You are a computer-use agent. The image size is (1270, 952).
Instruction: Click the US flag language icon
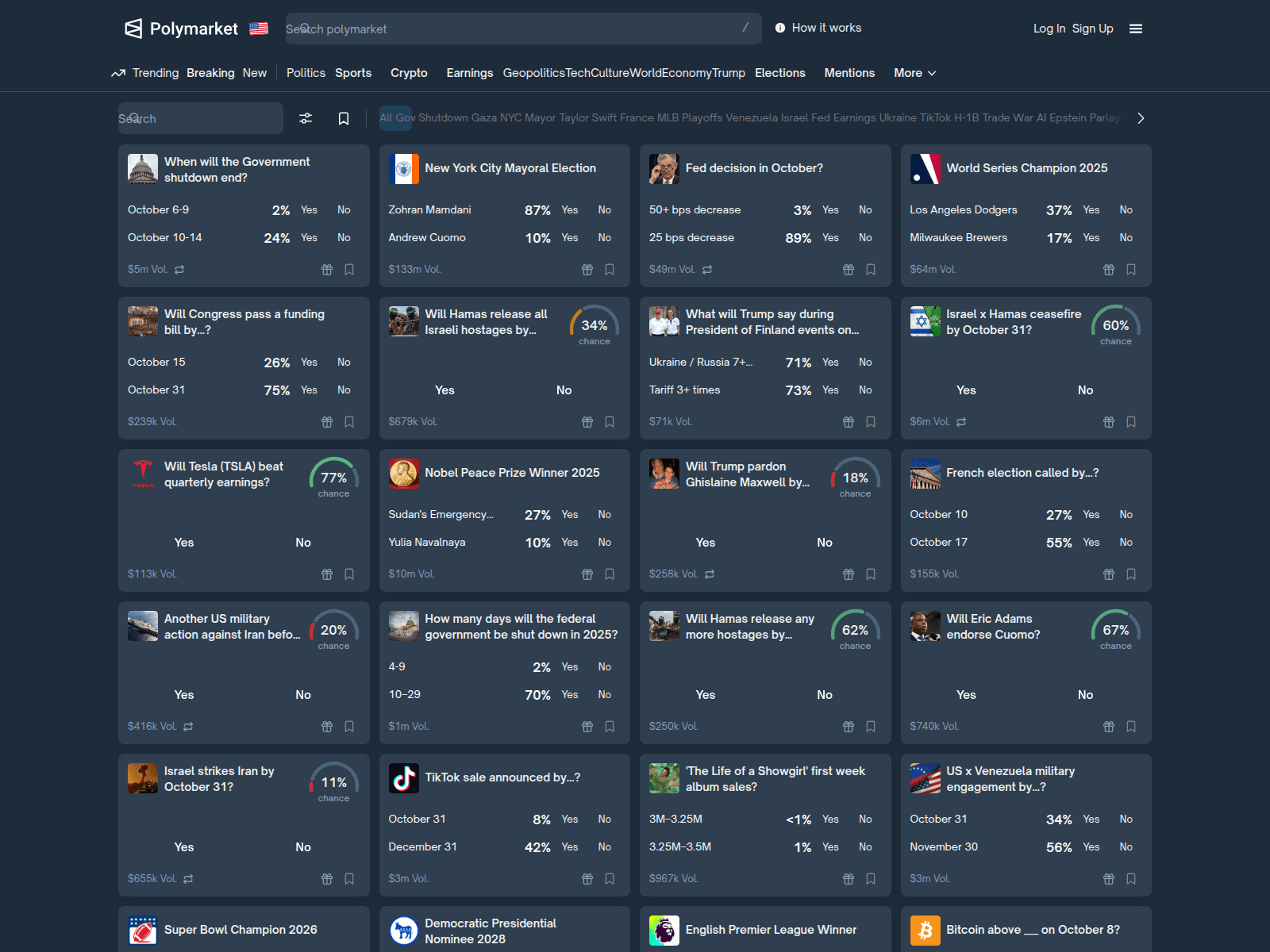coord(259,29)
